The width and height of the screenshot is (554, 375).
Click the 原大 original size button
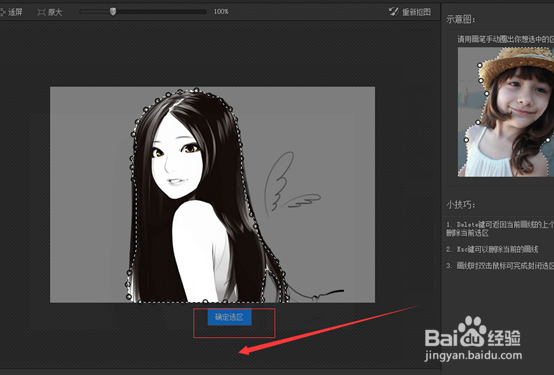50,12
